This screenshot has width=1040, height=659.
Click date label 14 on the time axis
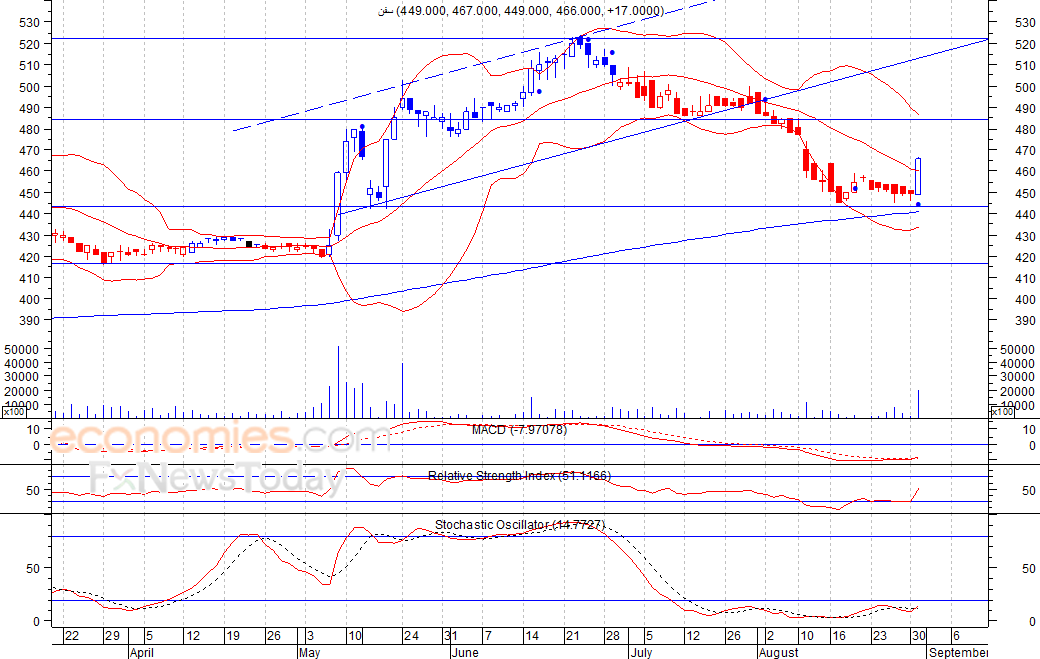click(532, 636)
